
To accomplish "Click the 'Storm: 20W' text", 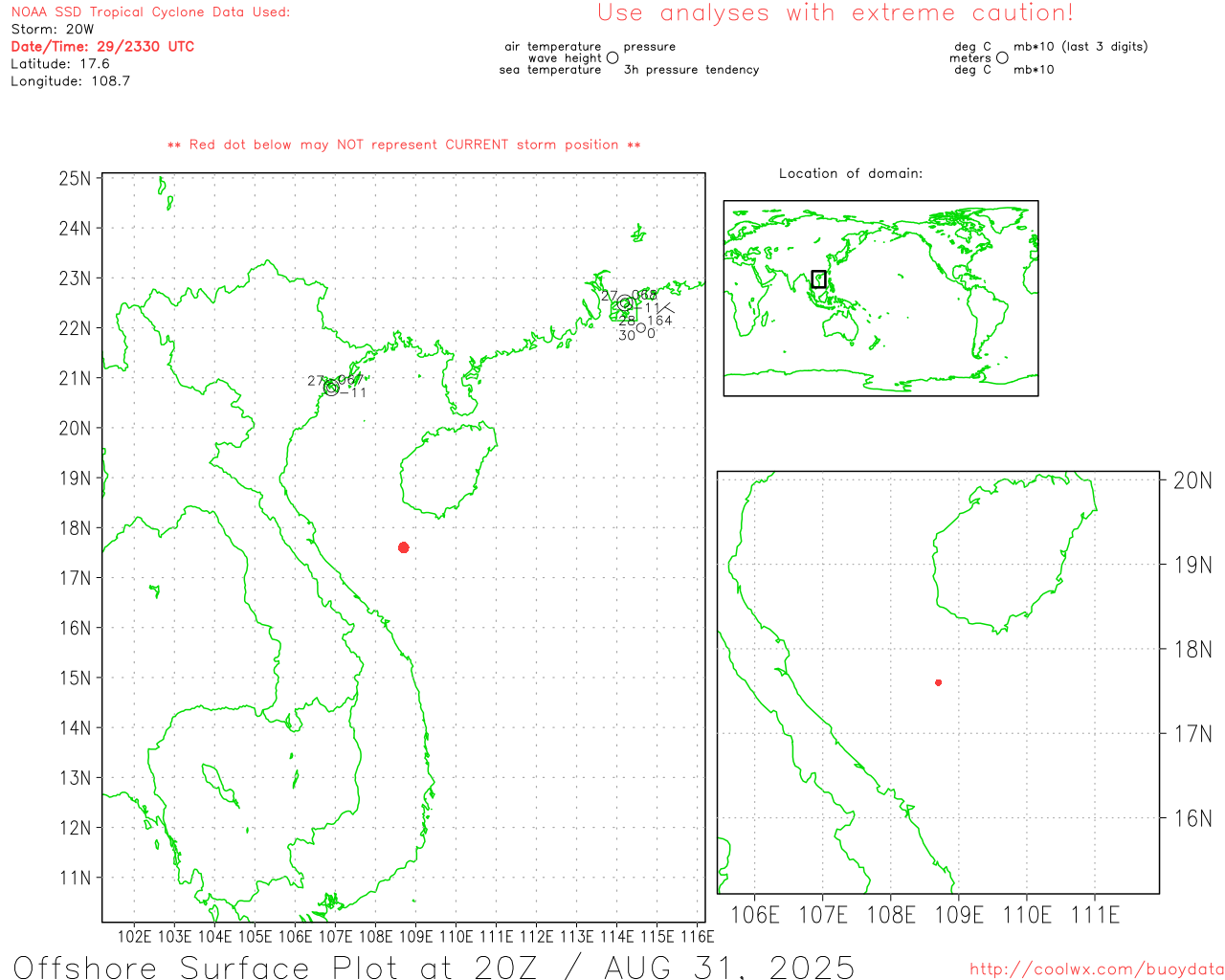I will point(53,30).
